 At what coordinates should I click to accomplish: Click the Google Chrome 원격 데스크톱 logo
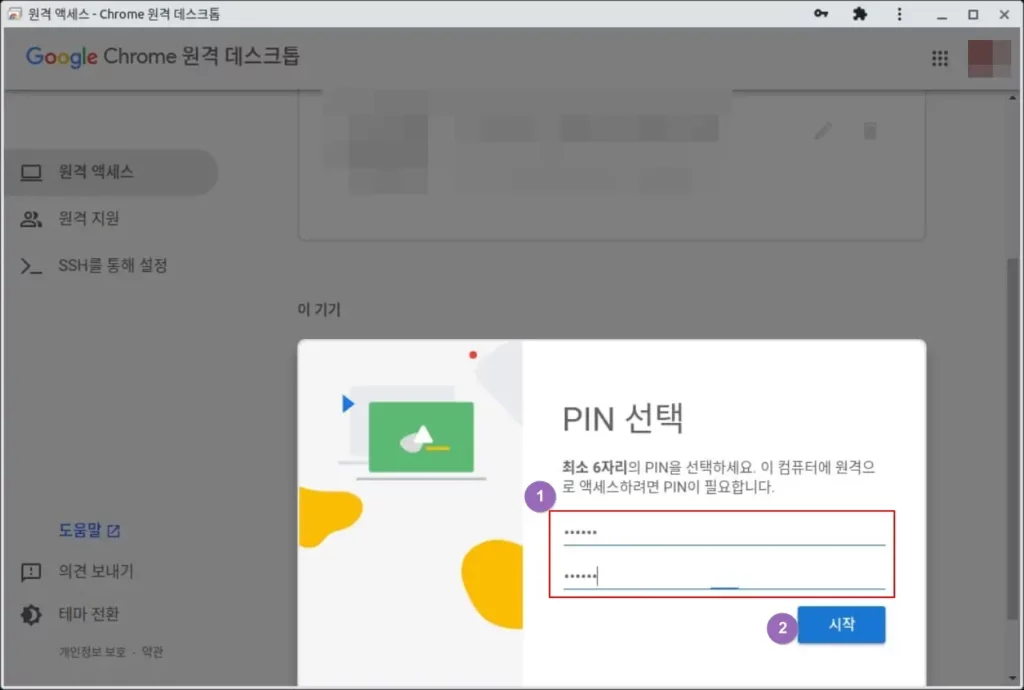pos(163,56)
